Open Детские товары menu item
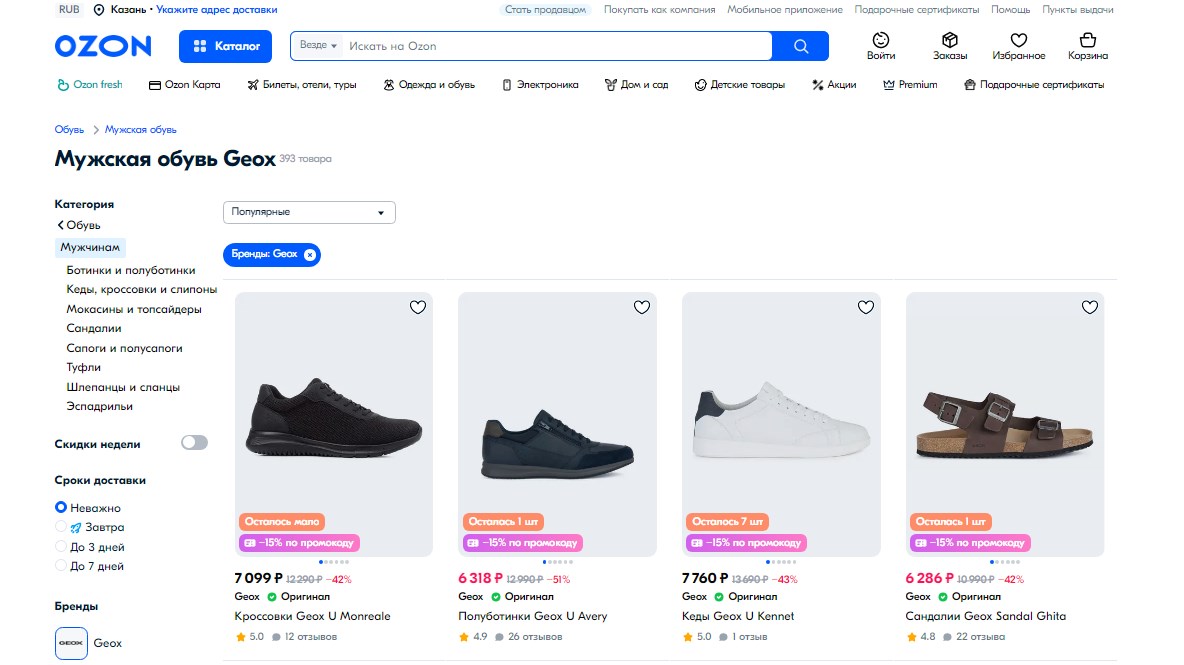The image size is (1184, 665). [739, 85]
